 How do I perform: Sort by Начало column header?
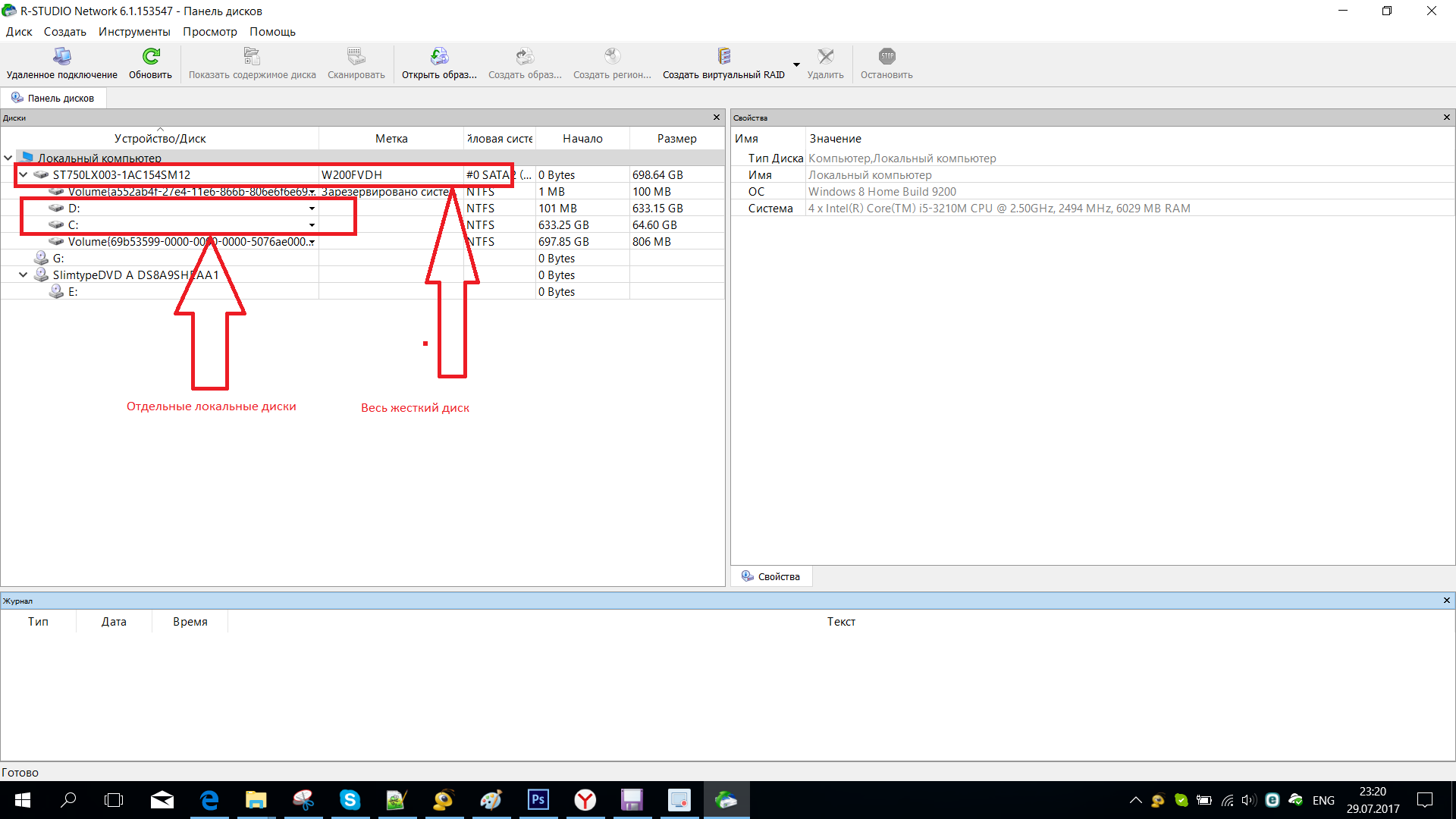tap(582, 138)
